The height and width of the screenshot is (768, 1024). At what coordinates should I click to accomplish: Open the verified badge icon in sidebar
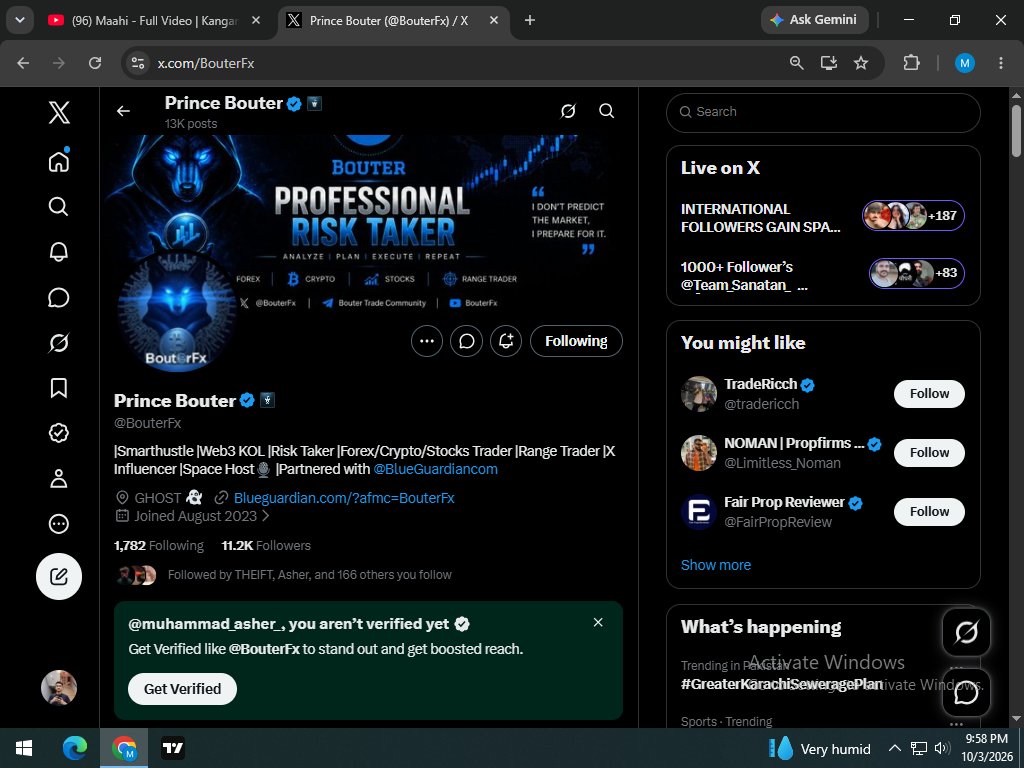(59, 433)
